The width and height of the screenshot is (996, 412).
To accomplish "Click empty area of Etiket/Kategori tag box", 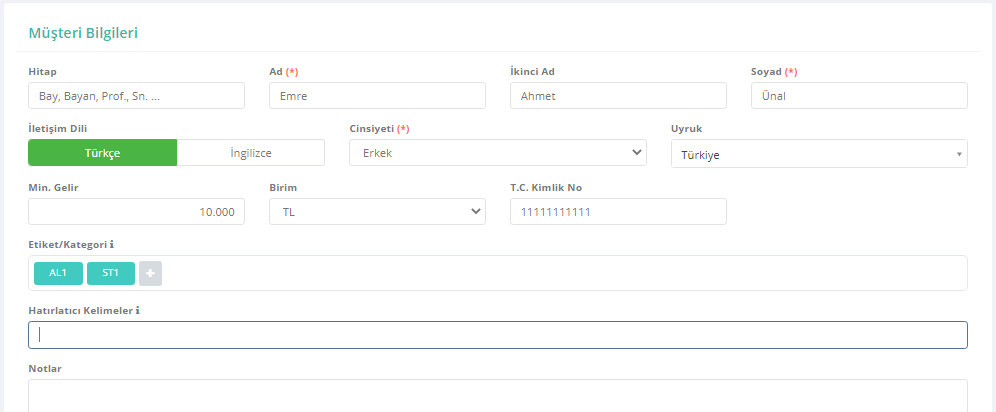I will [564, 273].
